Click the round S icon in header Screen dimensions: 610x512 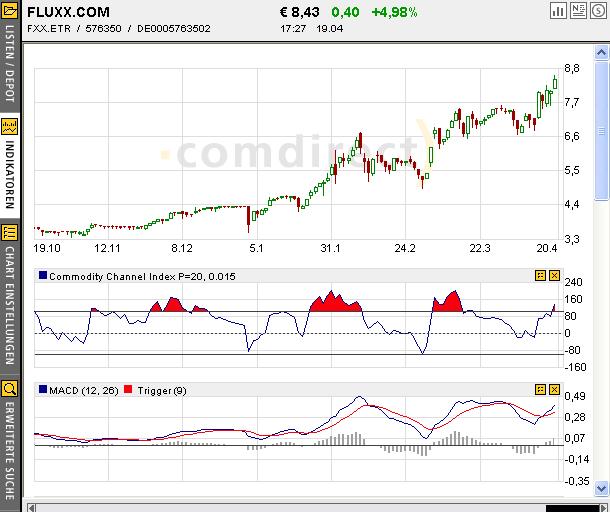coord(598,11)
